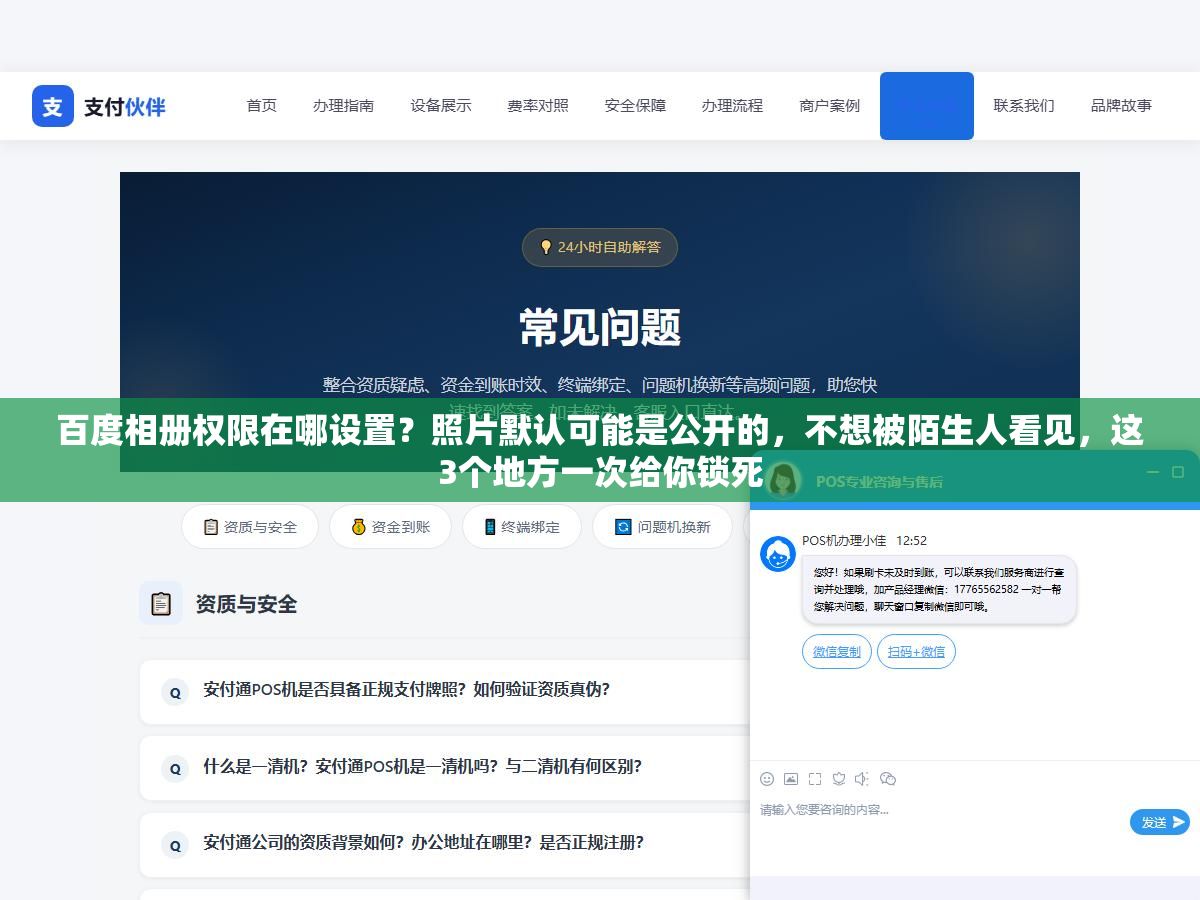
Task: Click the send-image icon in chat toolbar
Action: tap(791, 779)
